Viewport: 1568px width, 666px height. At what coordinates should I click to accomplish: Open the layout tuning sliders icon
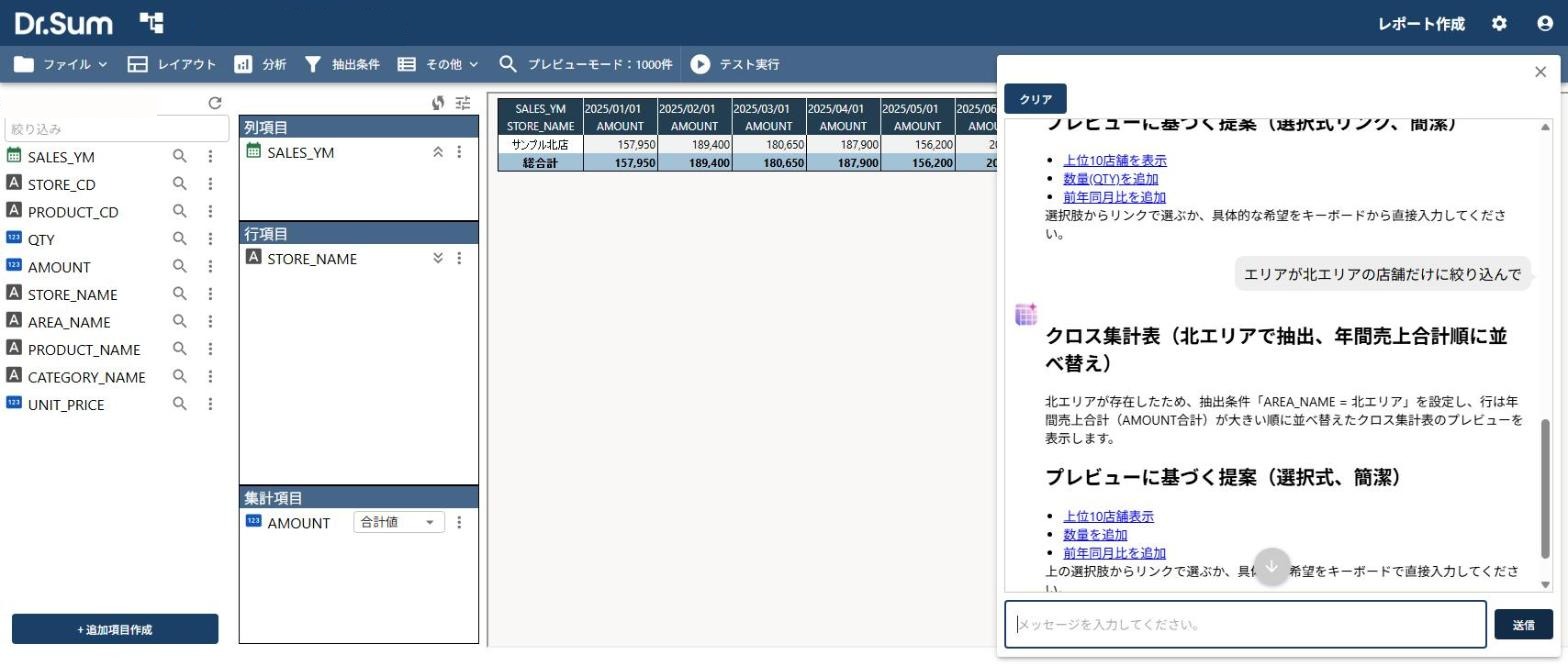(x=462, y=102)
